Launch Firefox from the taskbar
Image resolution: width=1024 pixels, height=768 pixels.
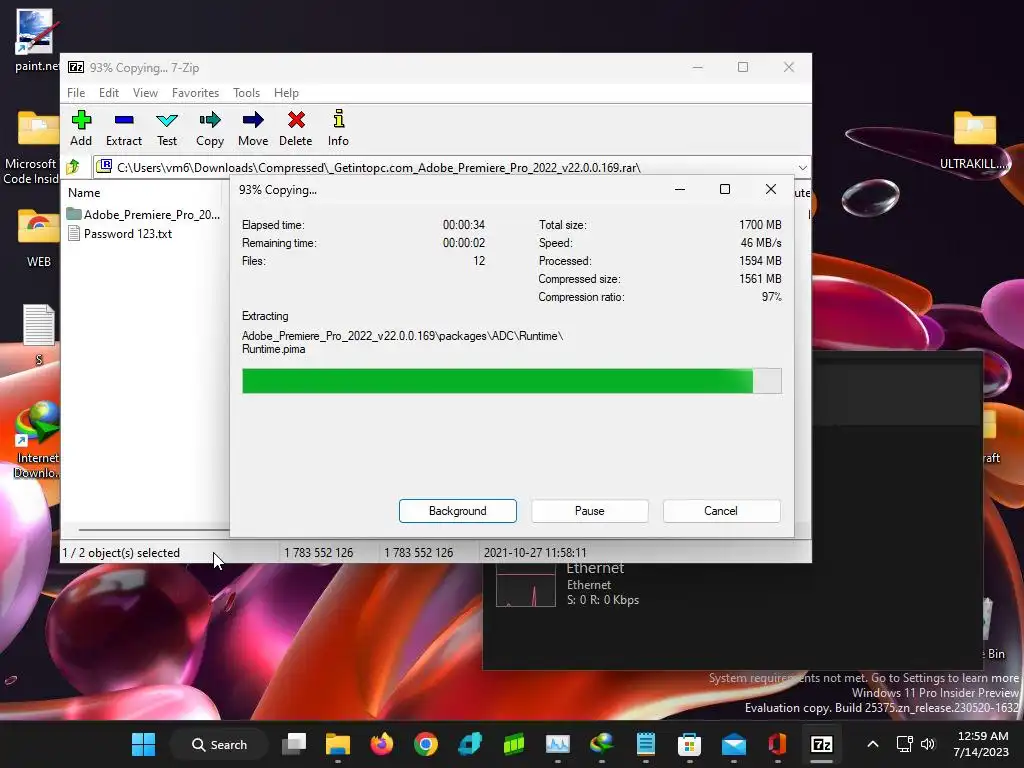pos(382,744)
